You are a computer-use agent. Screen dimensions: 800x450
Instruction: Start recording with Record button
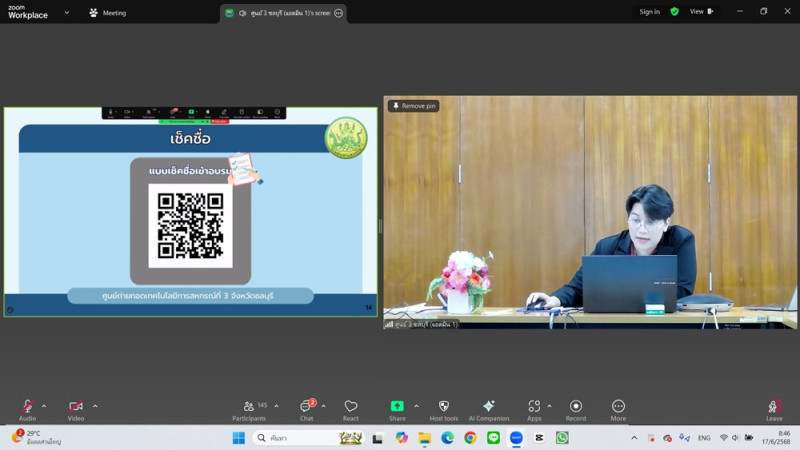(x=576, y=410)
